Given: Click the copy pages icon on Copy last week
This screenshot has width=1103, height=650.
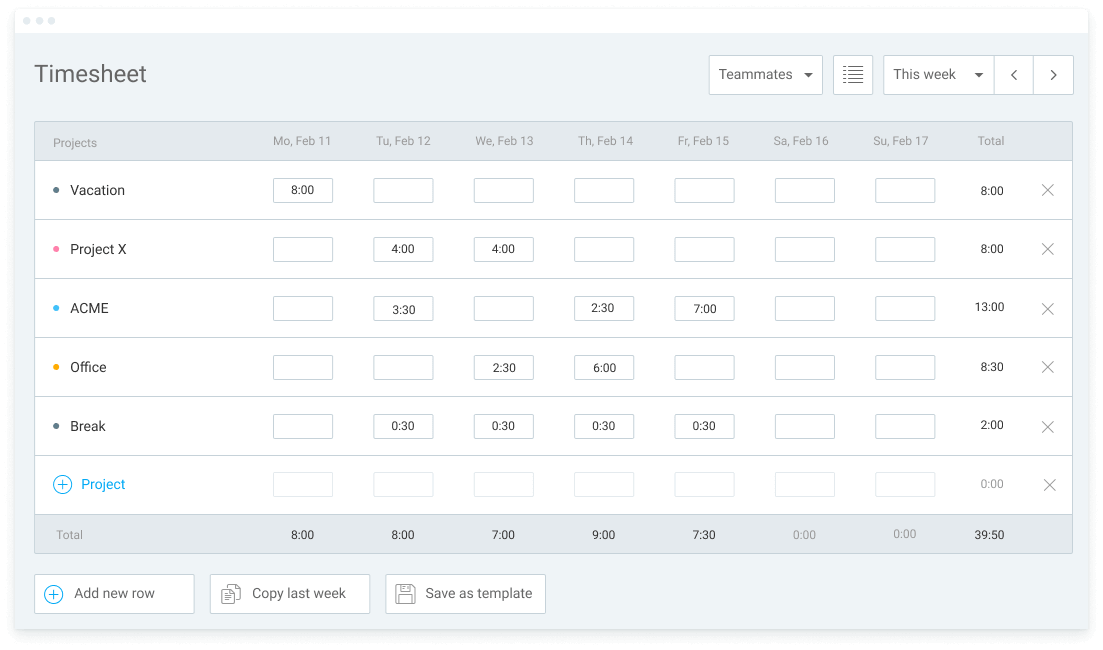Looking at the screenshot, I should click(229, 593).
